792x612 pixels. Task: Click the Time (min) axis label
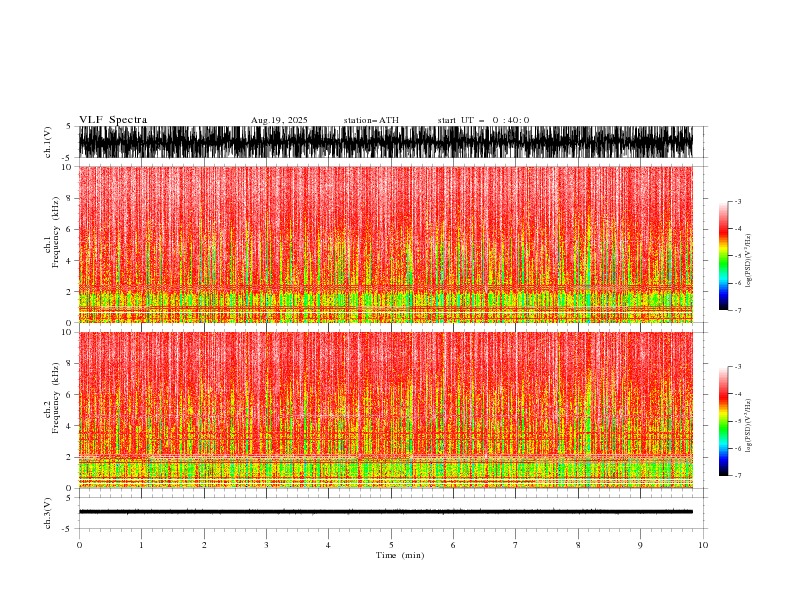(400, 555)
